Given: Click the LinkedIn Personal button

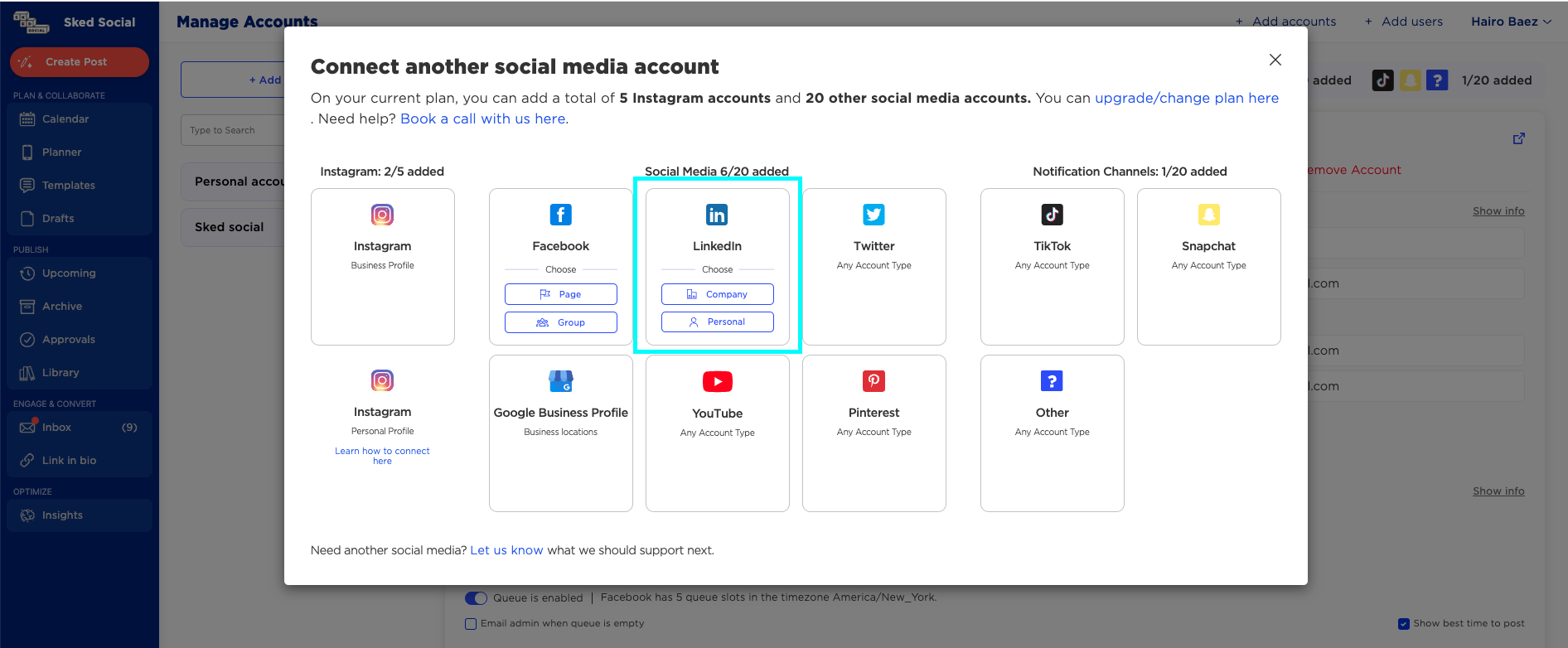Looking at the screenshot, I should click(x=718, y=322).
